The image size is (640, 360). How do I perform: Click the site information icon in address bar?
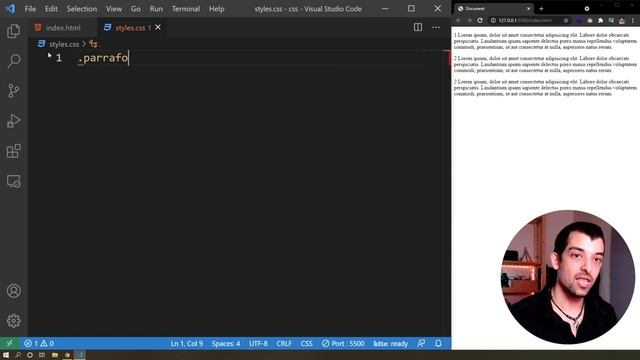click(493, 20)
